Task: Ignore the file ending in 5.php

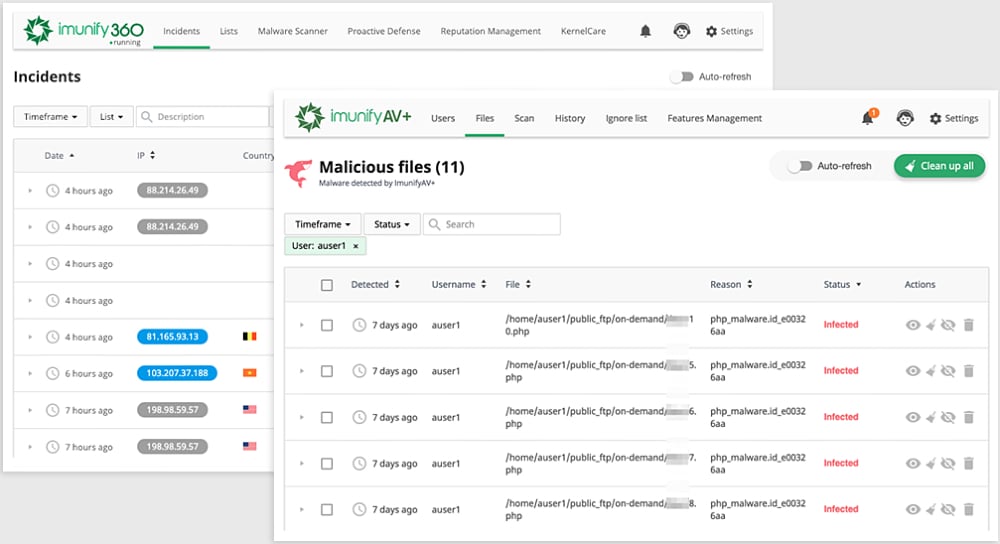Action: point(948,371)
